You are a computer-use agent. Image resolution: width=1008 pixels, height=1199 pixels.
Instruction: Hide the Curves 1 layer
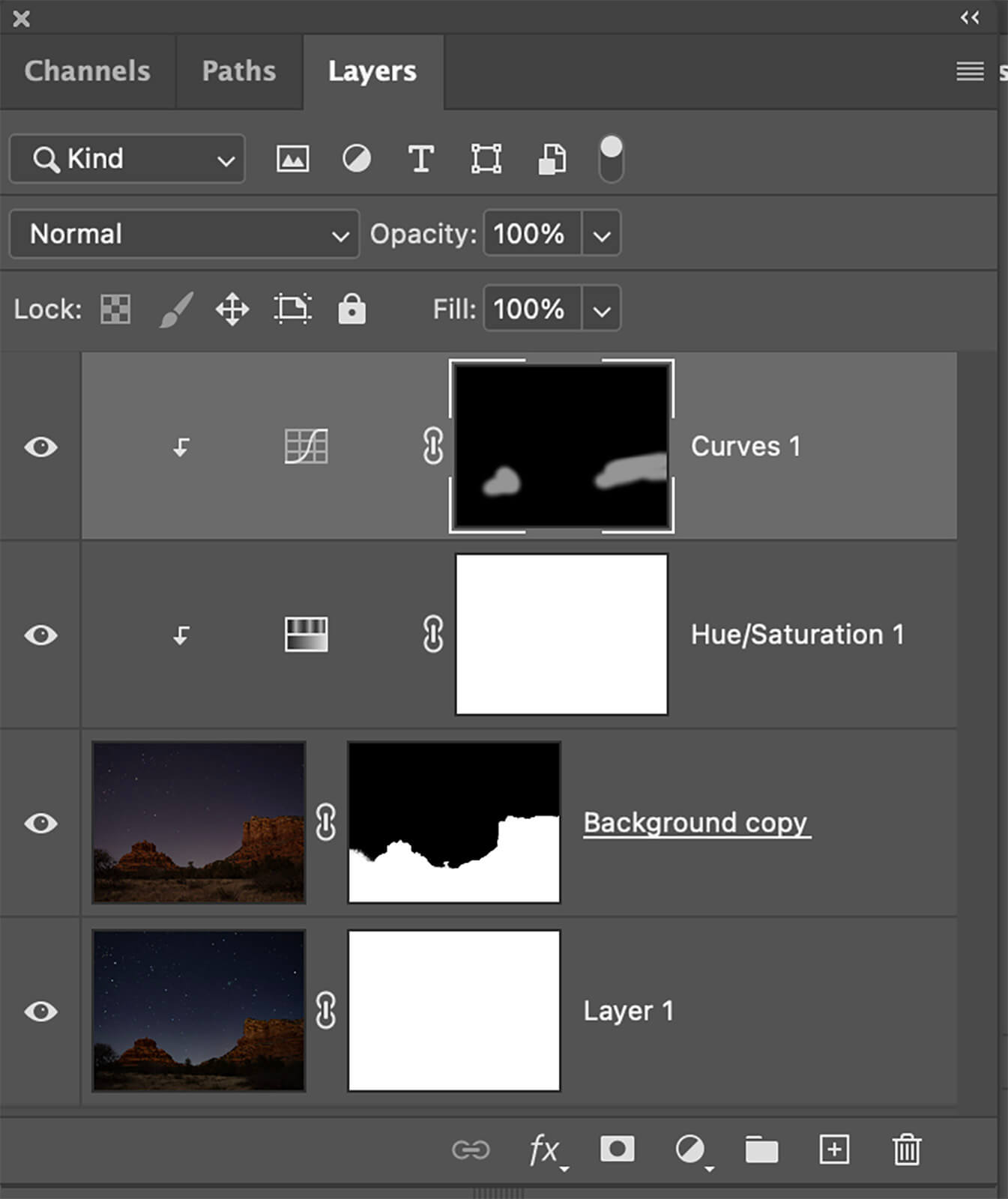41,447
